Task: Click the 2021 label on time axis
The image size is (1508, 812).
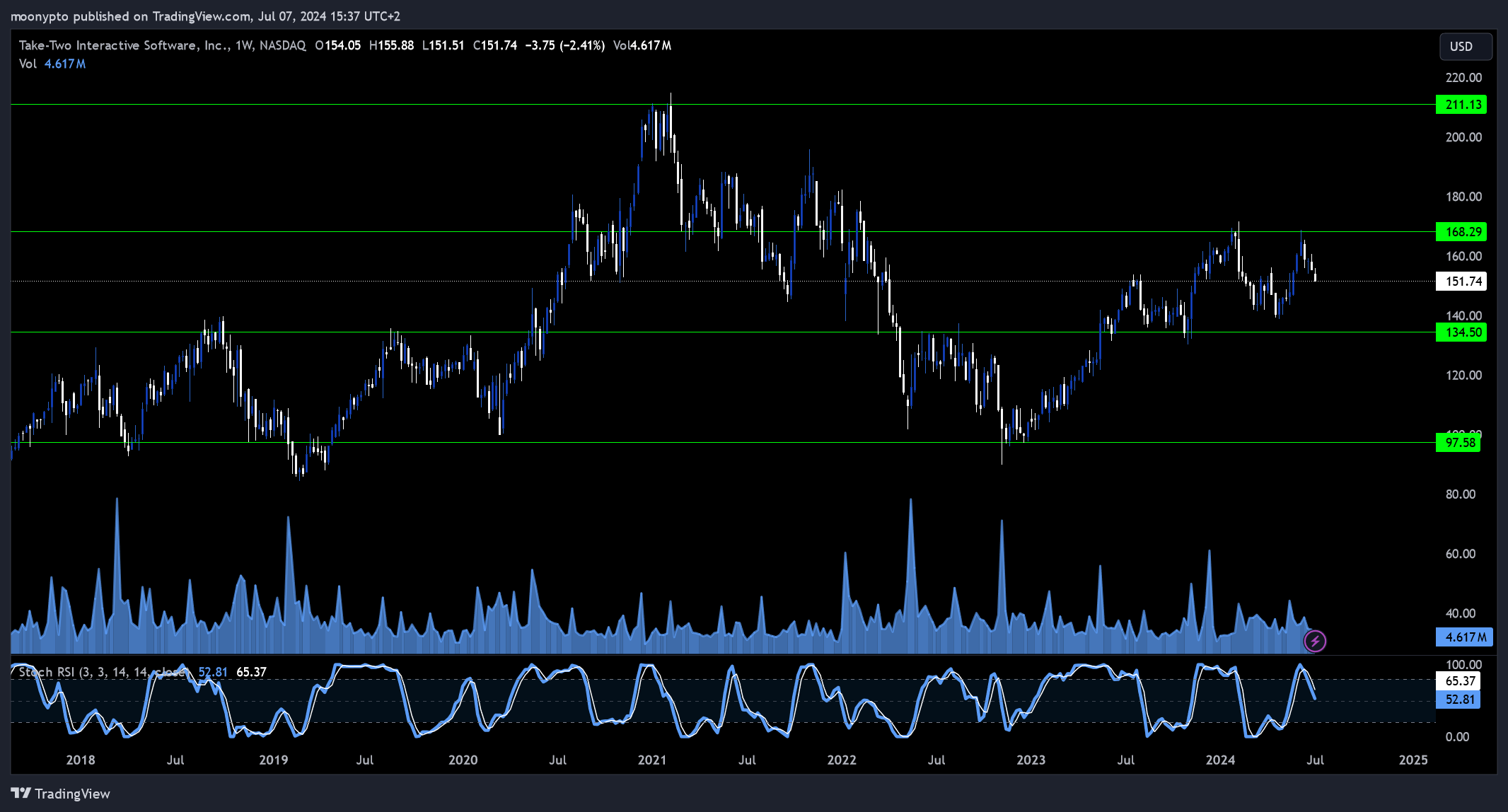Action: coord(651,760)
